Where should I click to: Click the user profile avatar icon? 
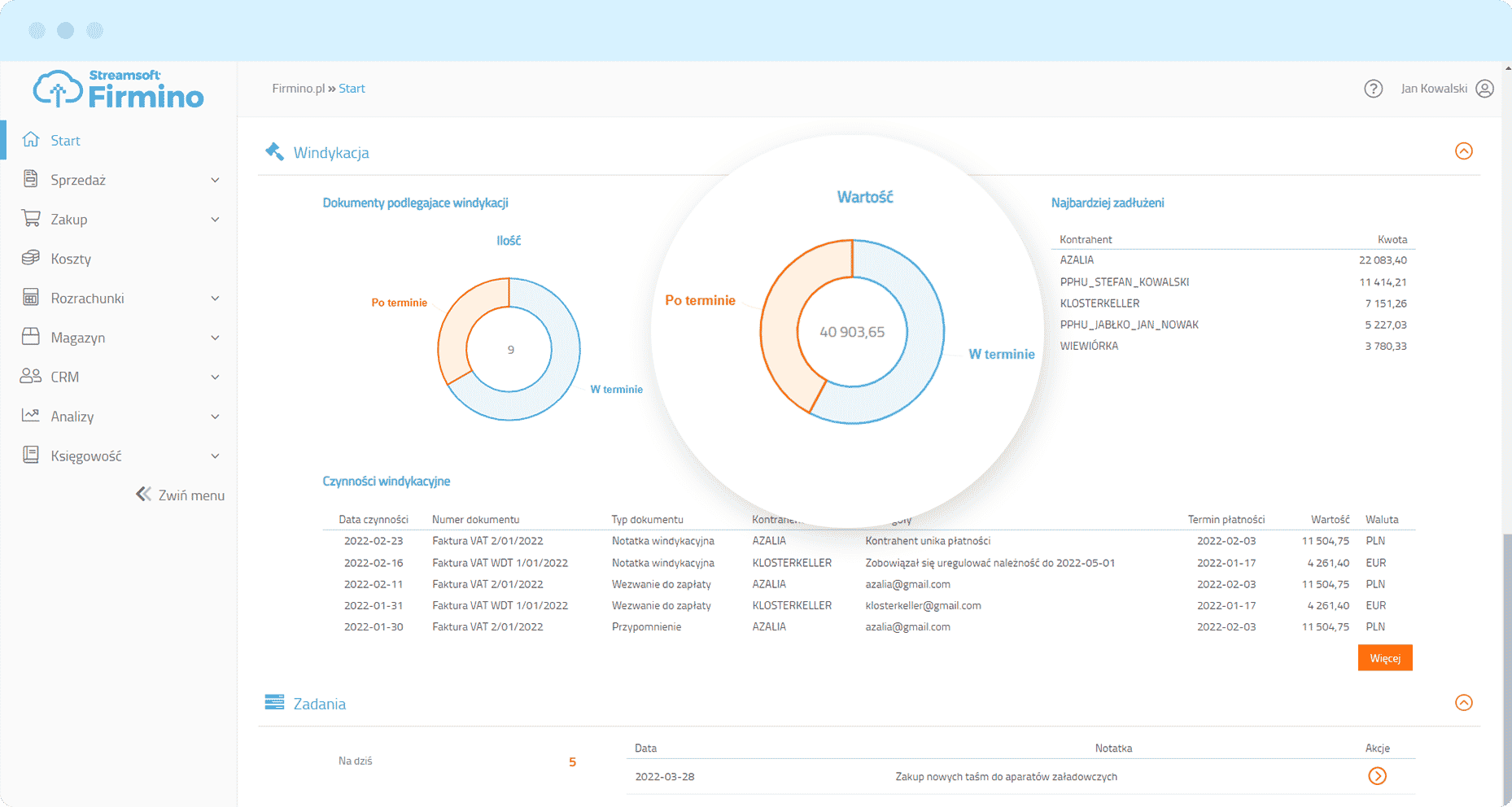pos(1484,89)
